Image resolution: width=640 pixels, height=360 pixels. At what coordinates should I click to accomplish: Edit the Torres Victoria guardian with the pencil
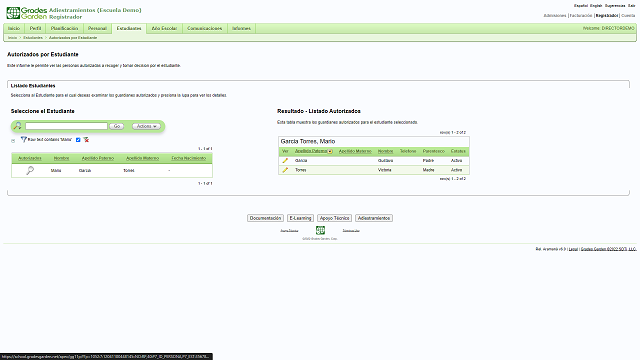(285, 170)
